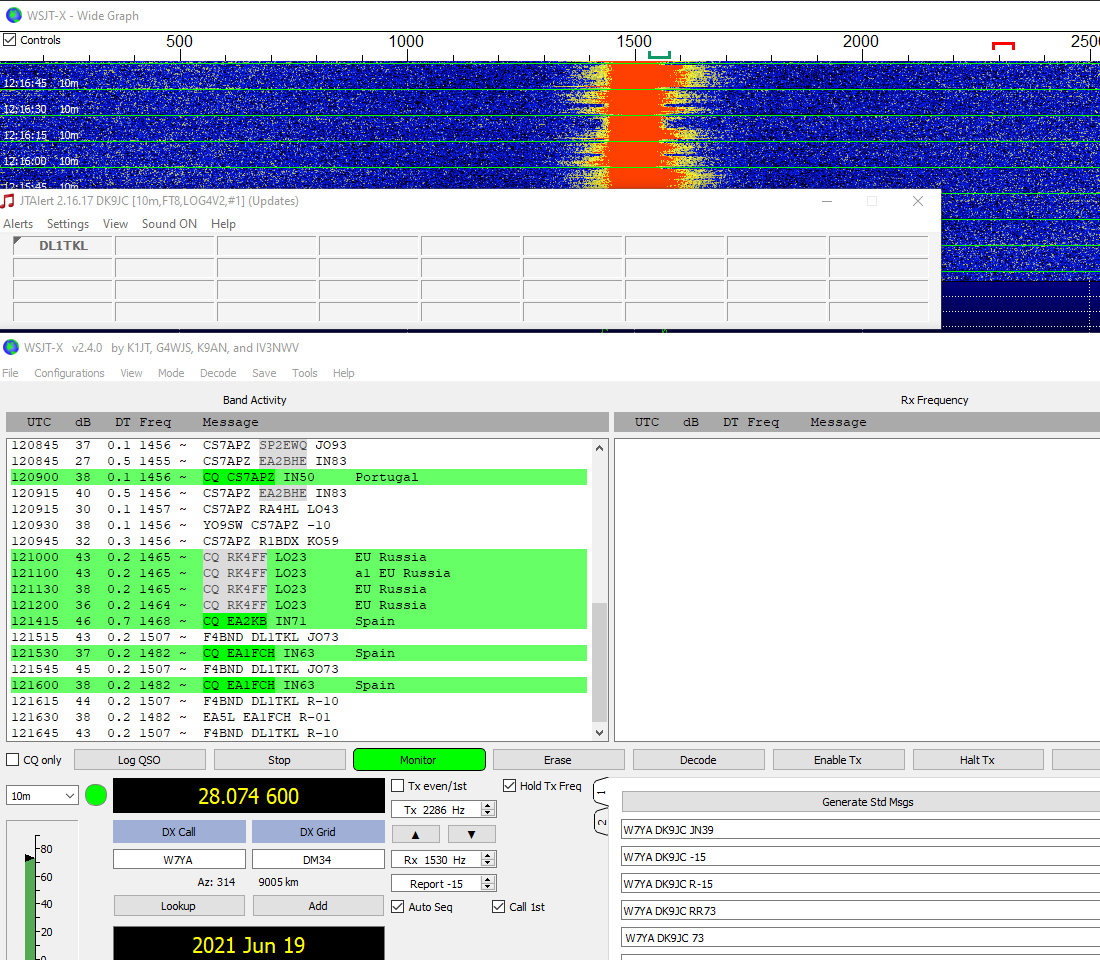Click the up arrow button under Tx frequency
The width and height of the screenshot is (1100, 960).
(415, 834)
